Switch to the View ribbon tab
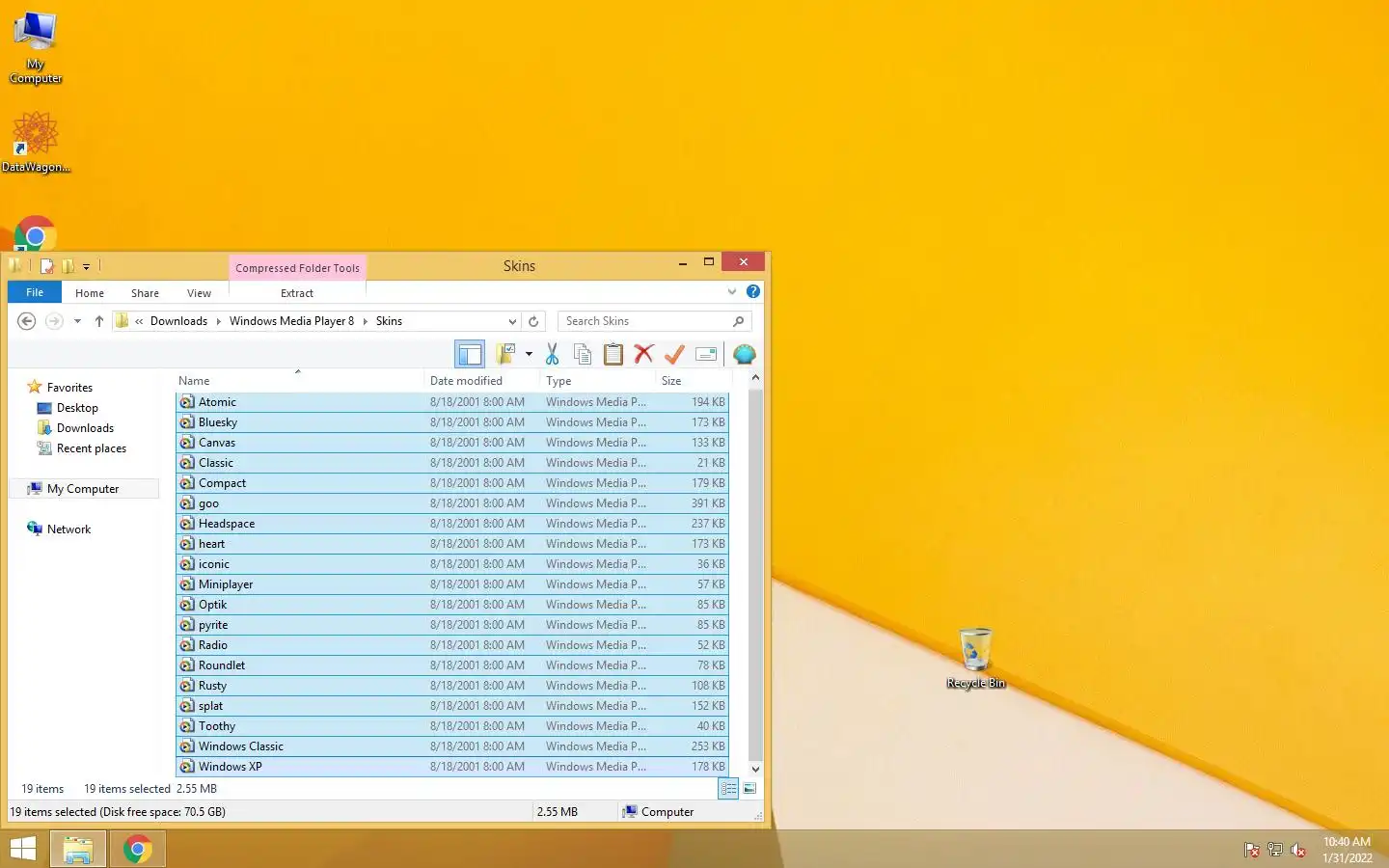 (x=199, y=293)
